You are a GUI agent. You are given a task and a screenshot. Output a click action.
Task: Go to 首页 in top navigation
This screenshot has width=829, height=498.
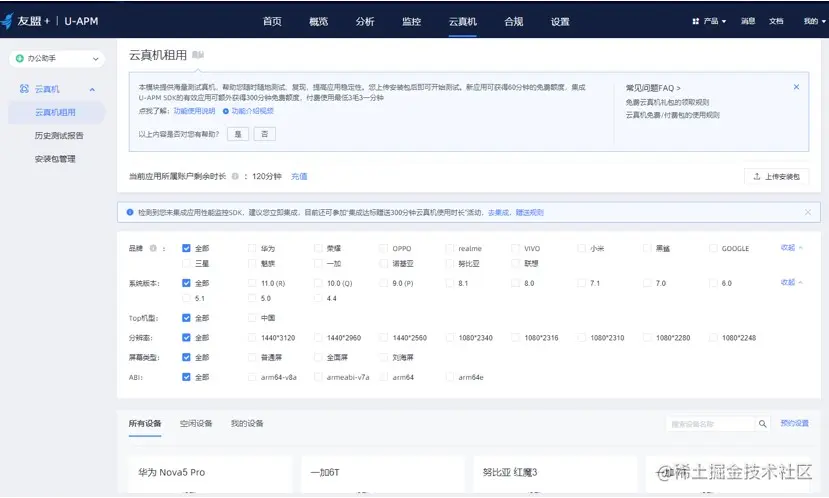tap(272, 21)
